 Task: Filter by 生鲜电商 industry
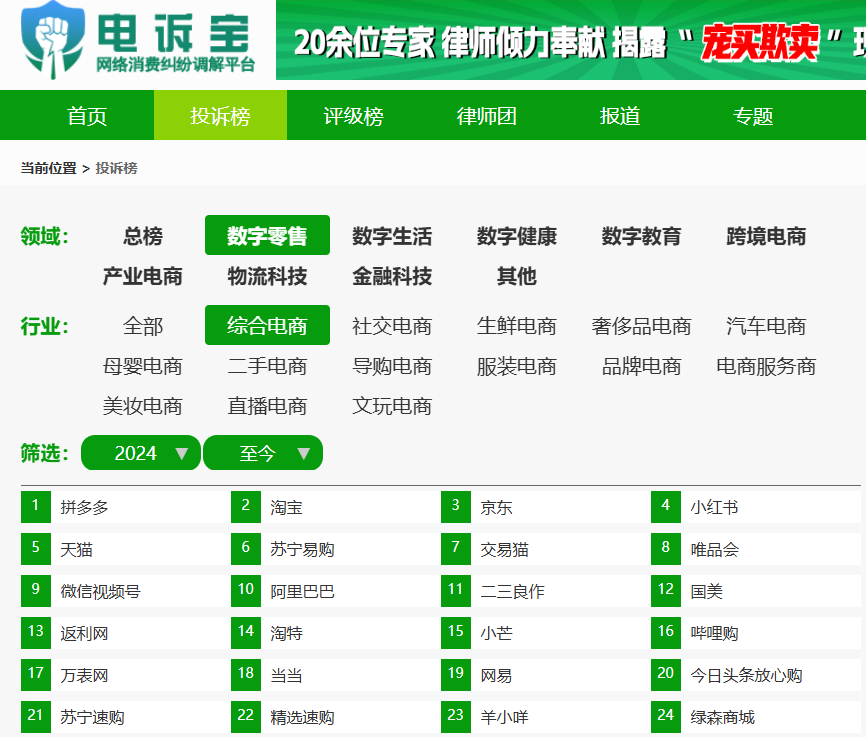(x=517, y=326)
